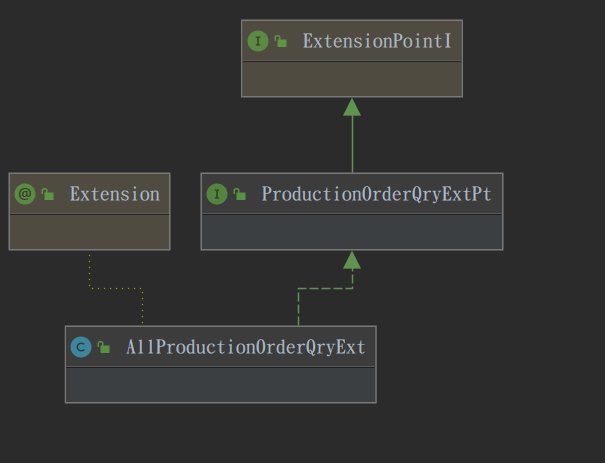605x463 pixels.
Task: Select the solid arrow pointing to ExtensionPointI
Action: click(x=352, y=135)
